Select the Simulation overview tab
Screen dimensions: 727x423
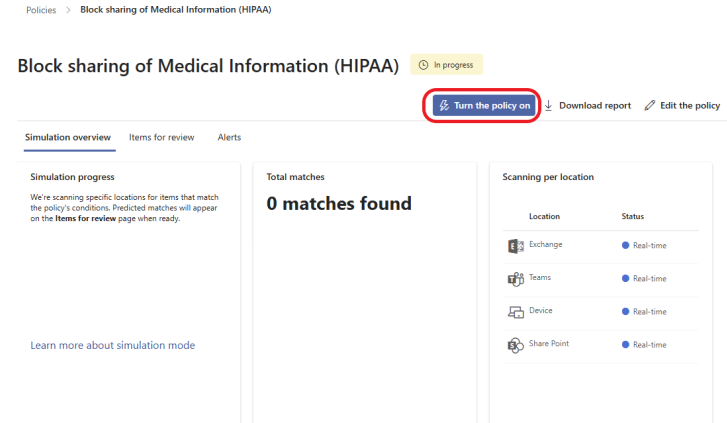pos(68,137)
